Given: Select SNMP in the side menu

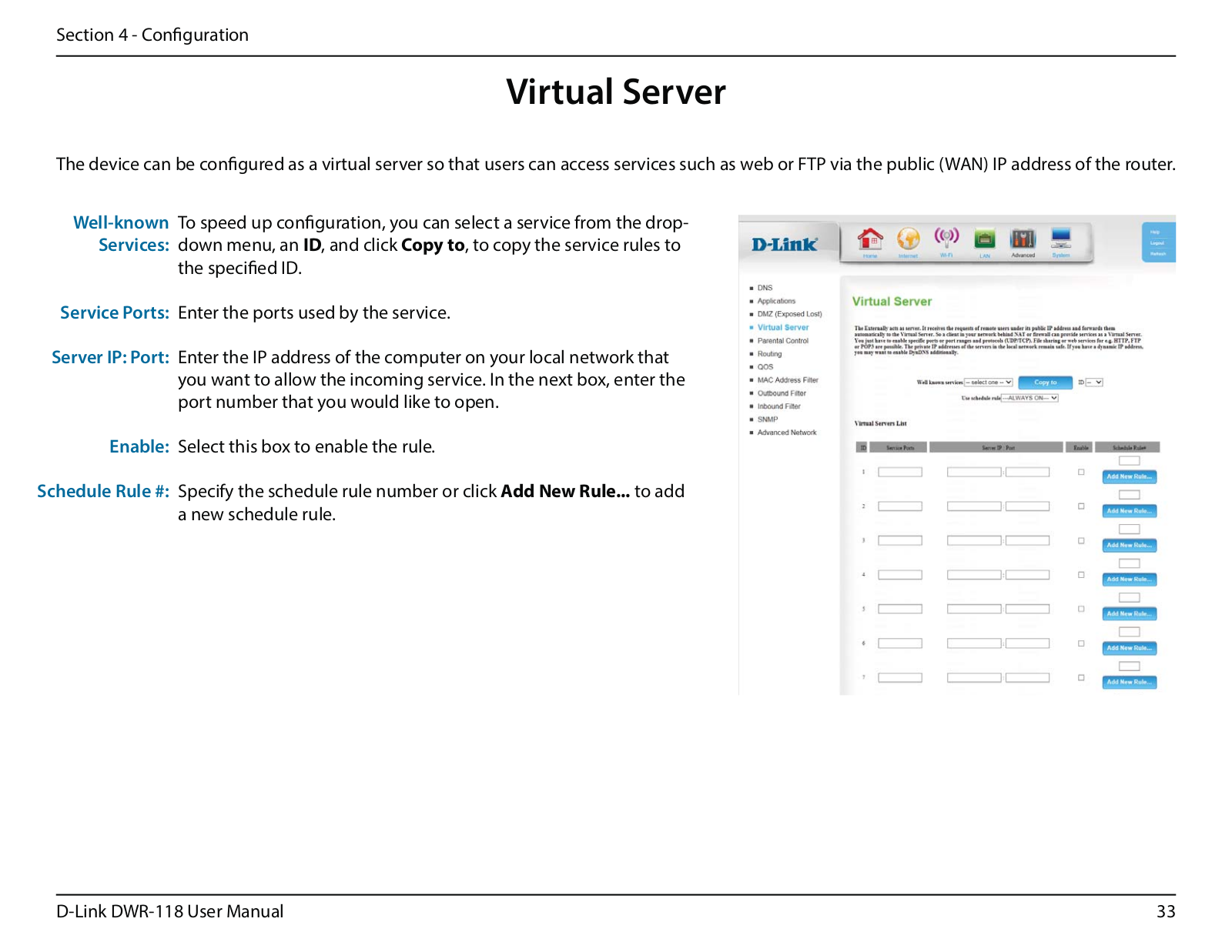Looking at the screenshot, I should (x=768, y=419).
